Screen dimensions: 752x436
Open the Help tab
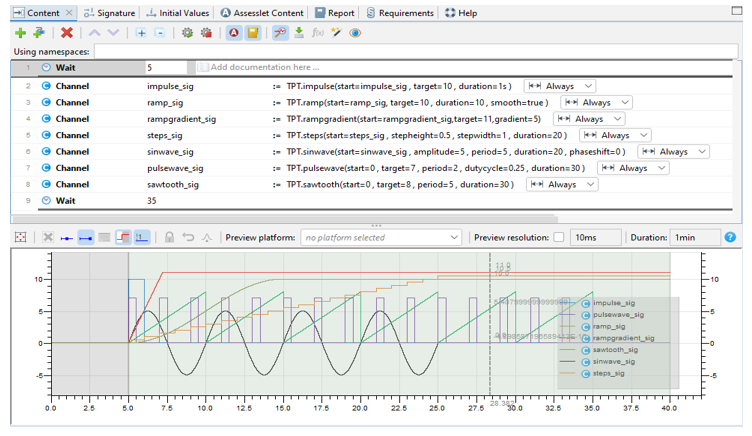461,13
